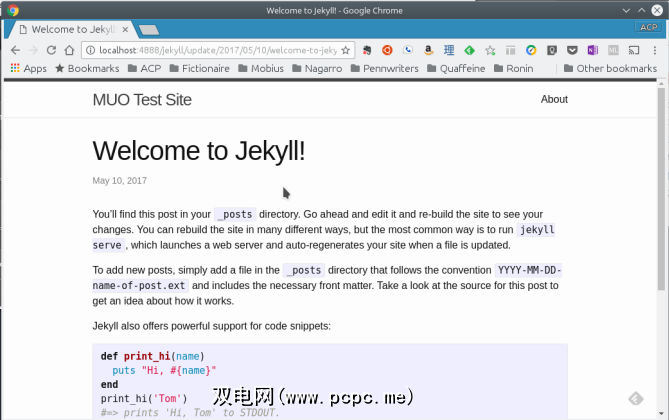Reload the current page
Screen dimensions: 669x420
51,50
